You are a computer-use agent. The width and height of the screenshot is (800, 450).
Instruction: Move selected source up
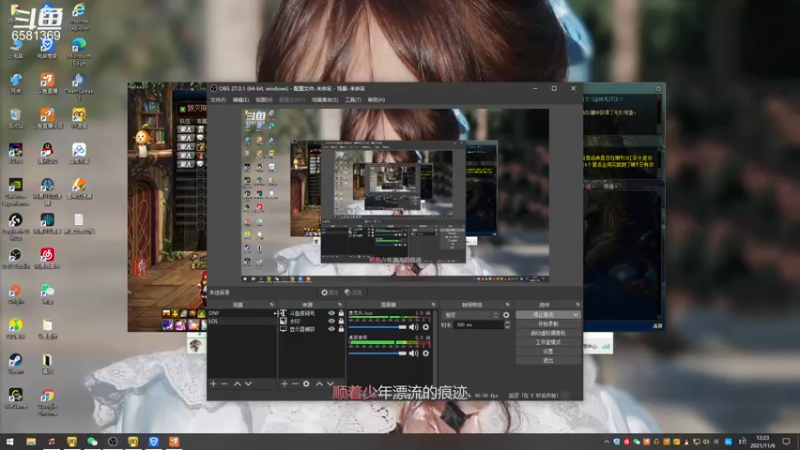click(x=319, y=383)
